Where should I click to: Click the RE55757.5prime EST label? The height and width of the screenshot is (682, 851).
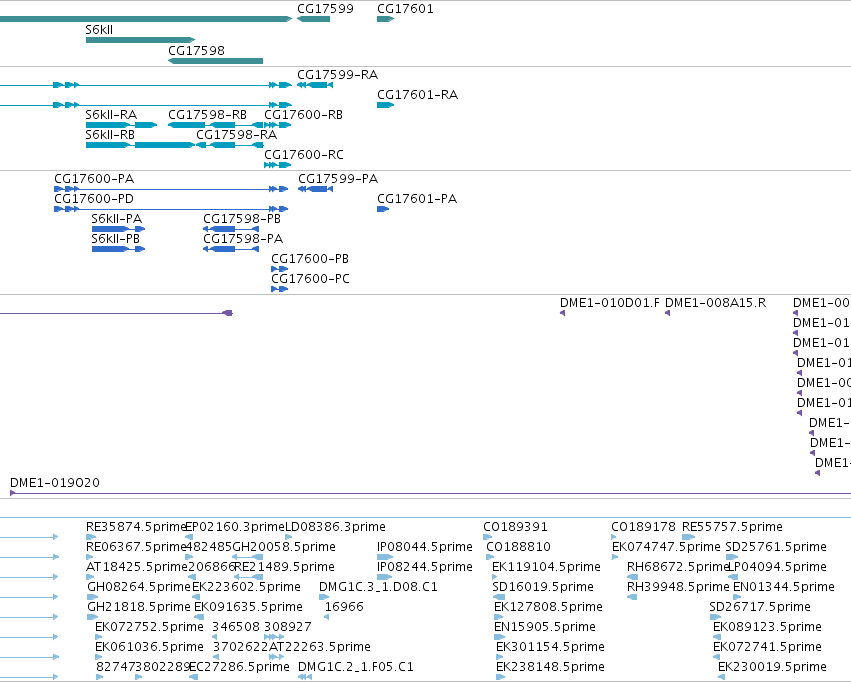tap(732, 527)
